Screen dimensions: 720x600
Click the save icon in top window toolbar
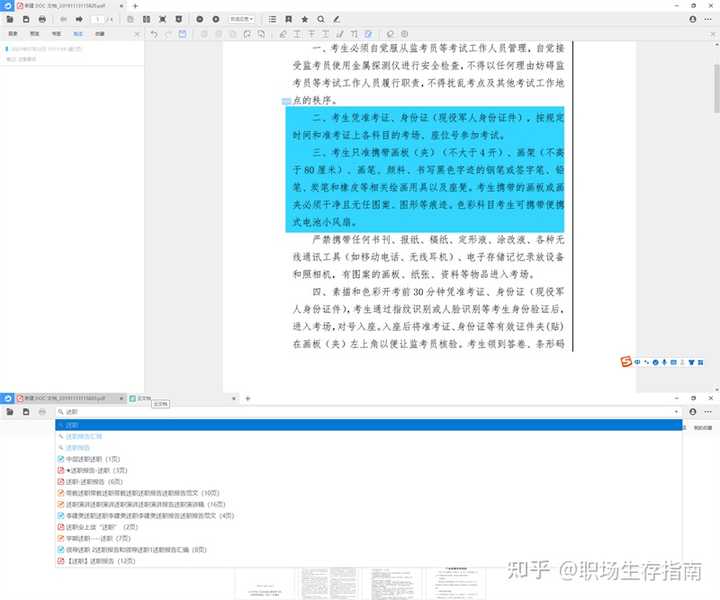pyautogui.click(x=26, y=19)
